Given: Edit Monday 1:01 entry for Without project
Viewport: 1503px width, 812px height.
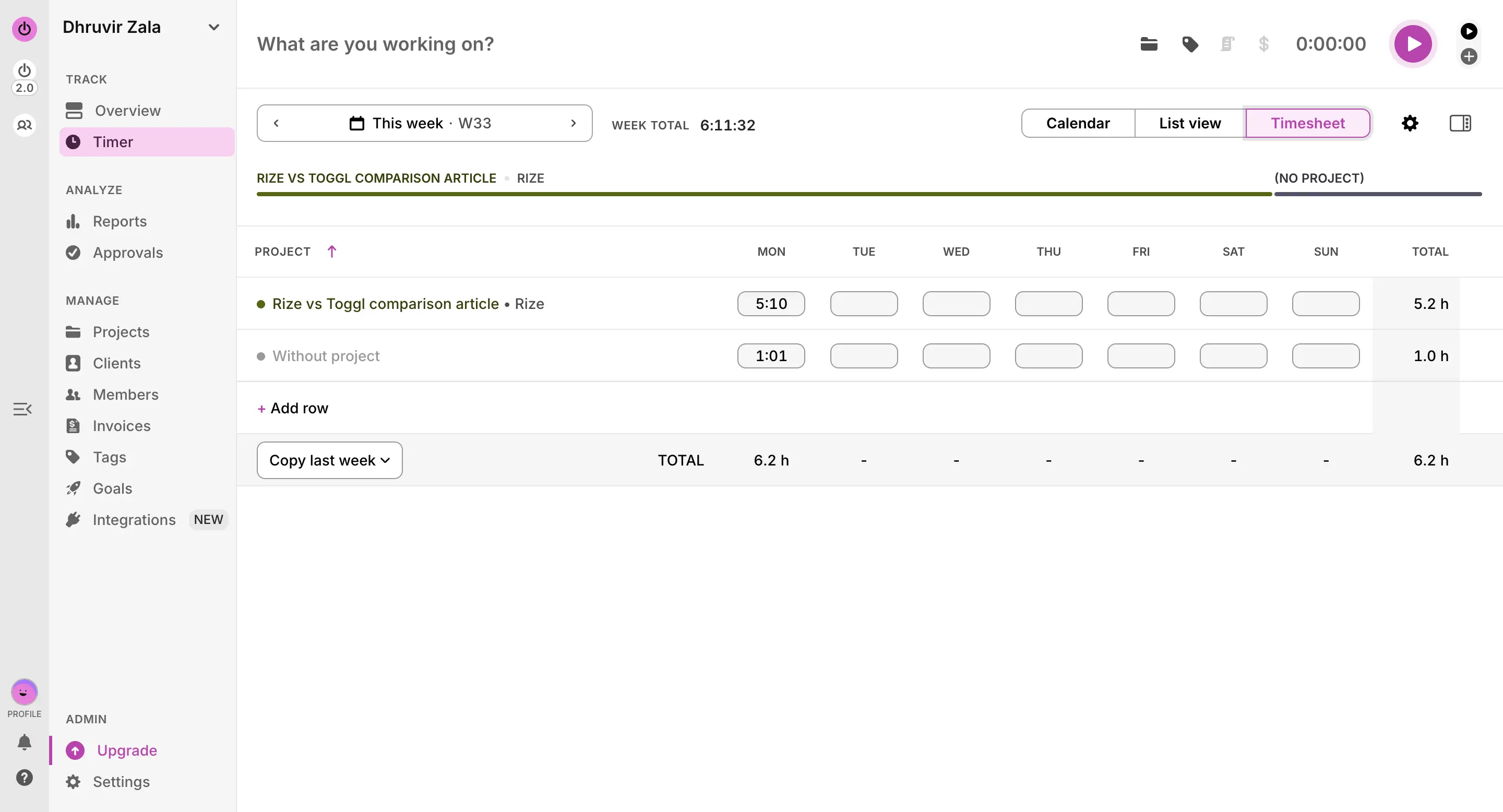Looking at the screenshot, I should [x=771, y=356].
